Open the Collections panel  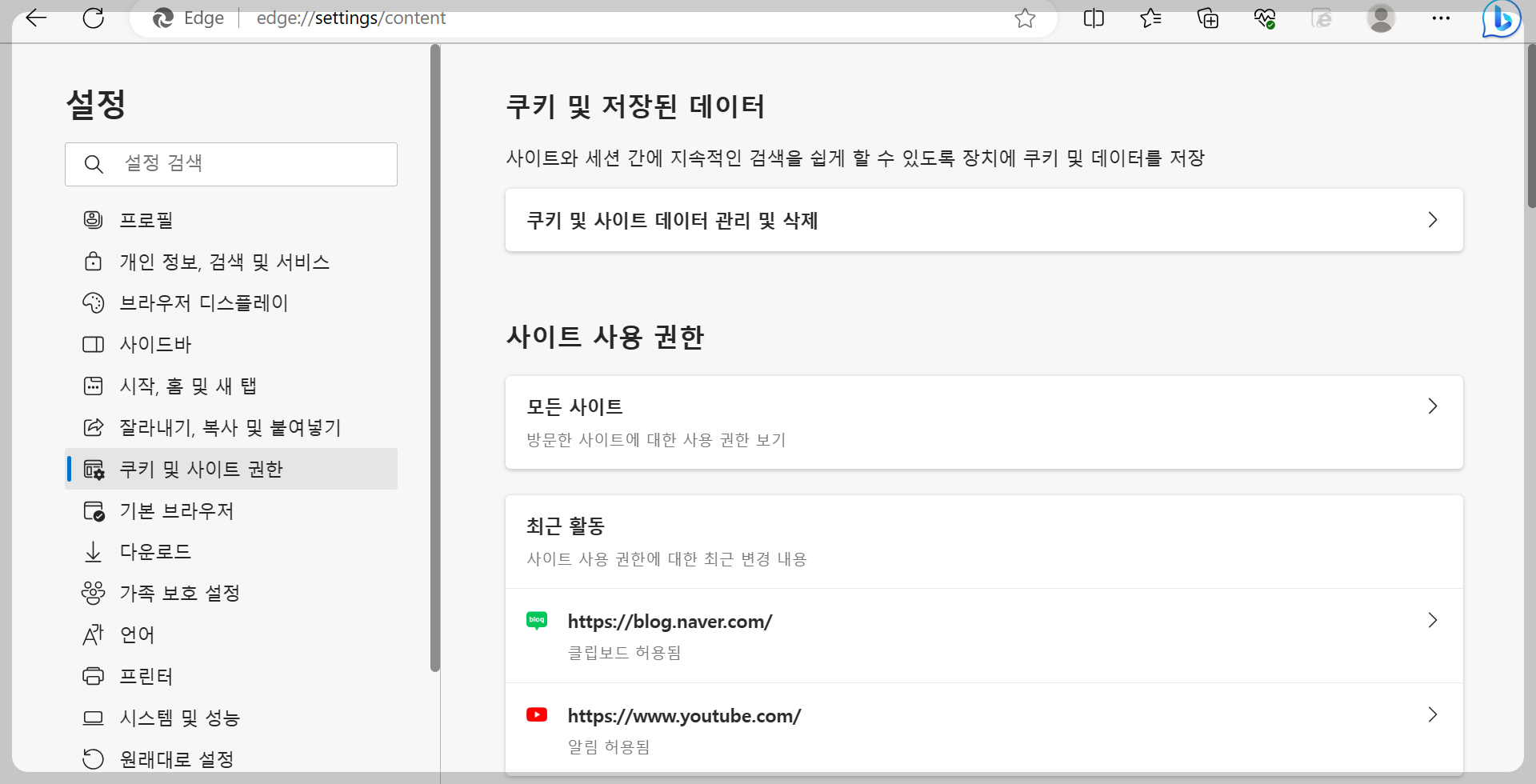click(1207, 18)
